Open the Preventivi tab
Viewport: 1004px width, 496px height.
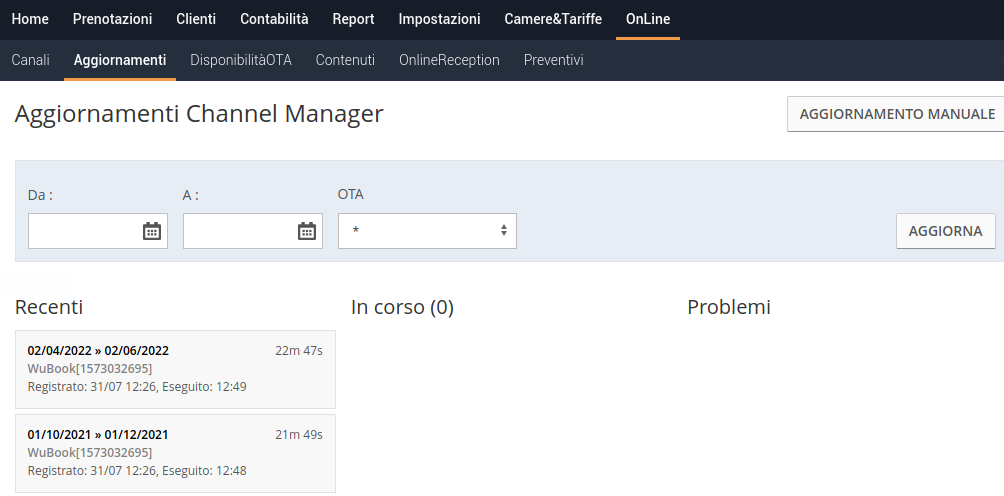pos(553,60)
